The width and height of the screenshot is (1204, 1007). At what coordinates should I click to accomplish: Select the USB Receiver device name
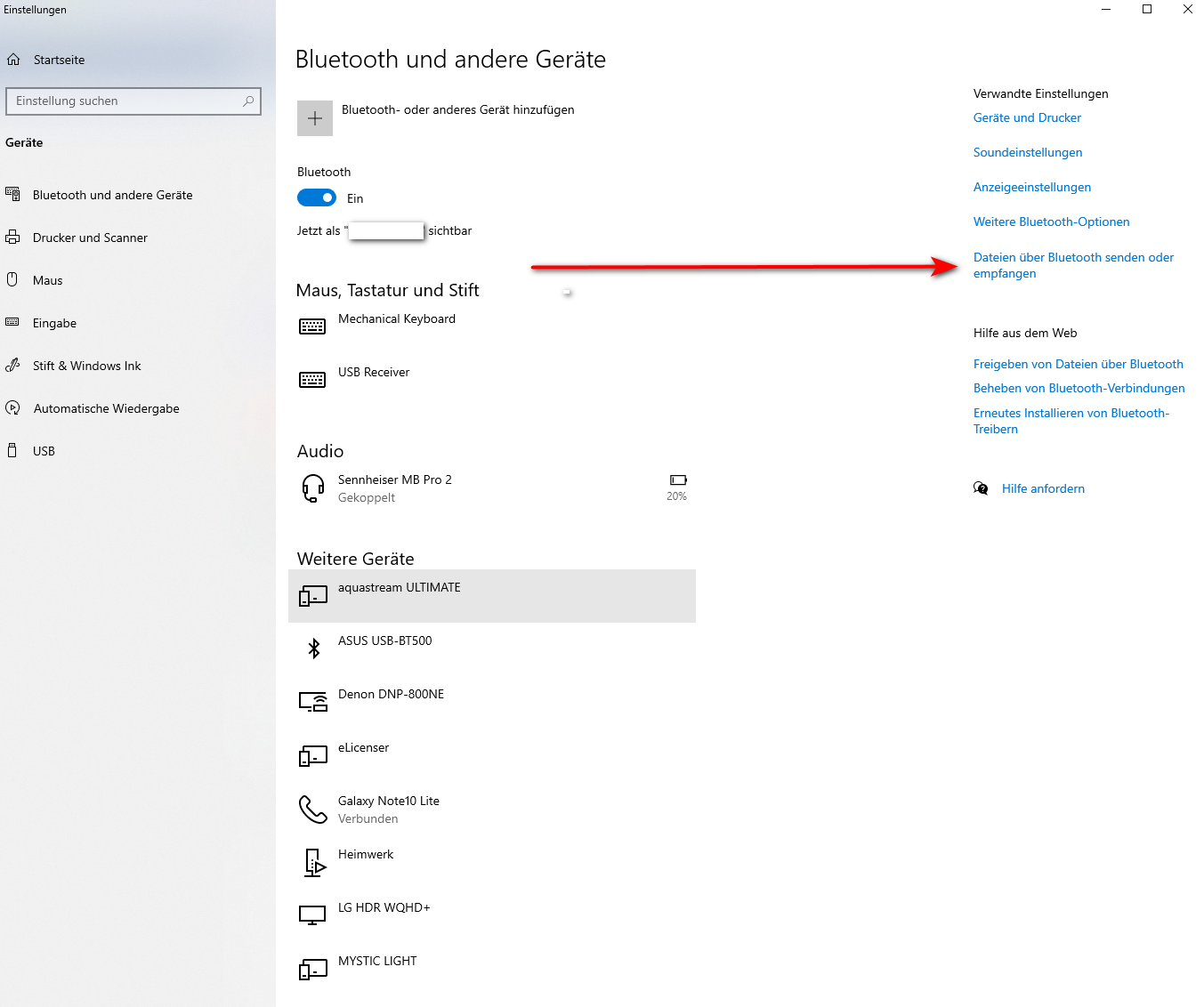pos(374,372)
